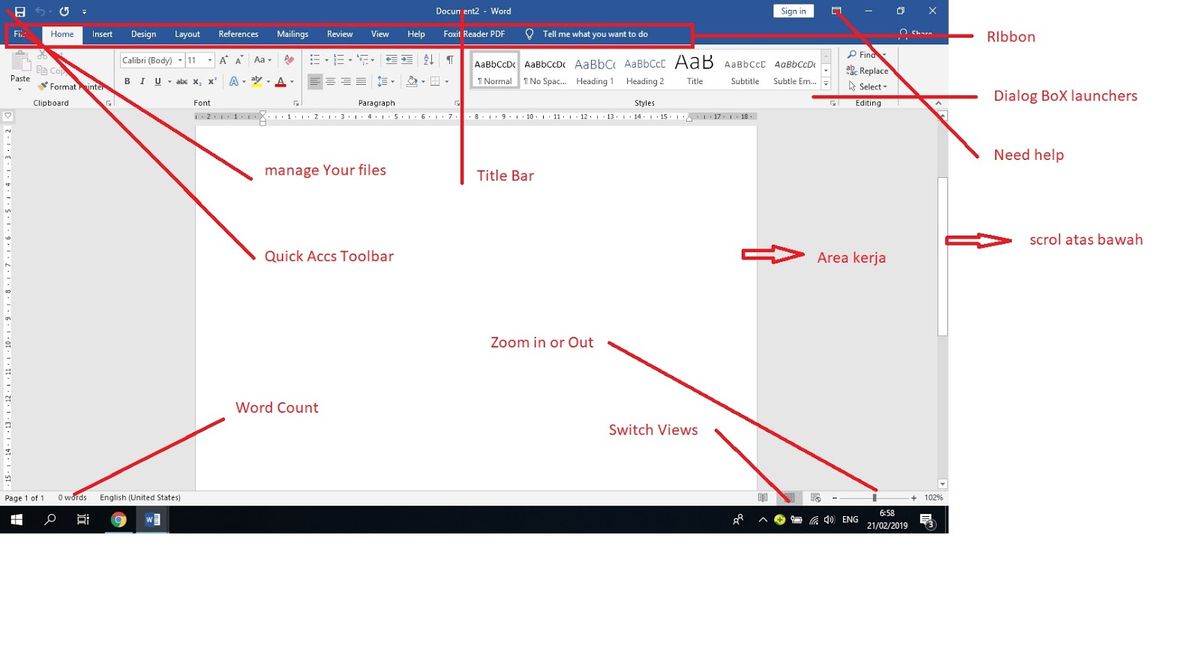Click the Undo arrow icon

tap(41, 11)
